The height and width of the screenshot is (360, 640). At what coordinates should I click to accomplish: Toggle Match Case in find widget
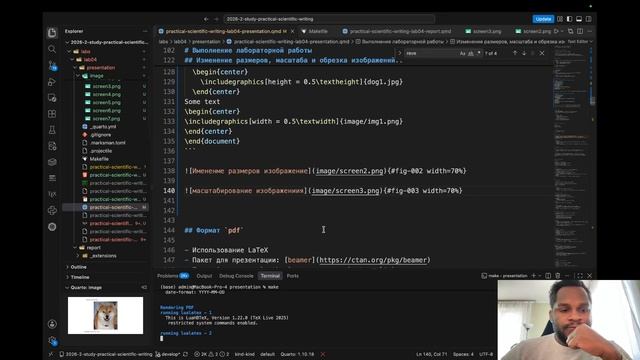[x=462, y=53]
